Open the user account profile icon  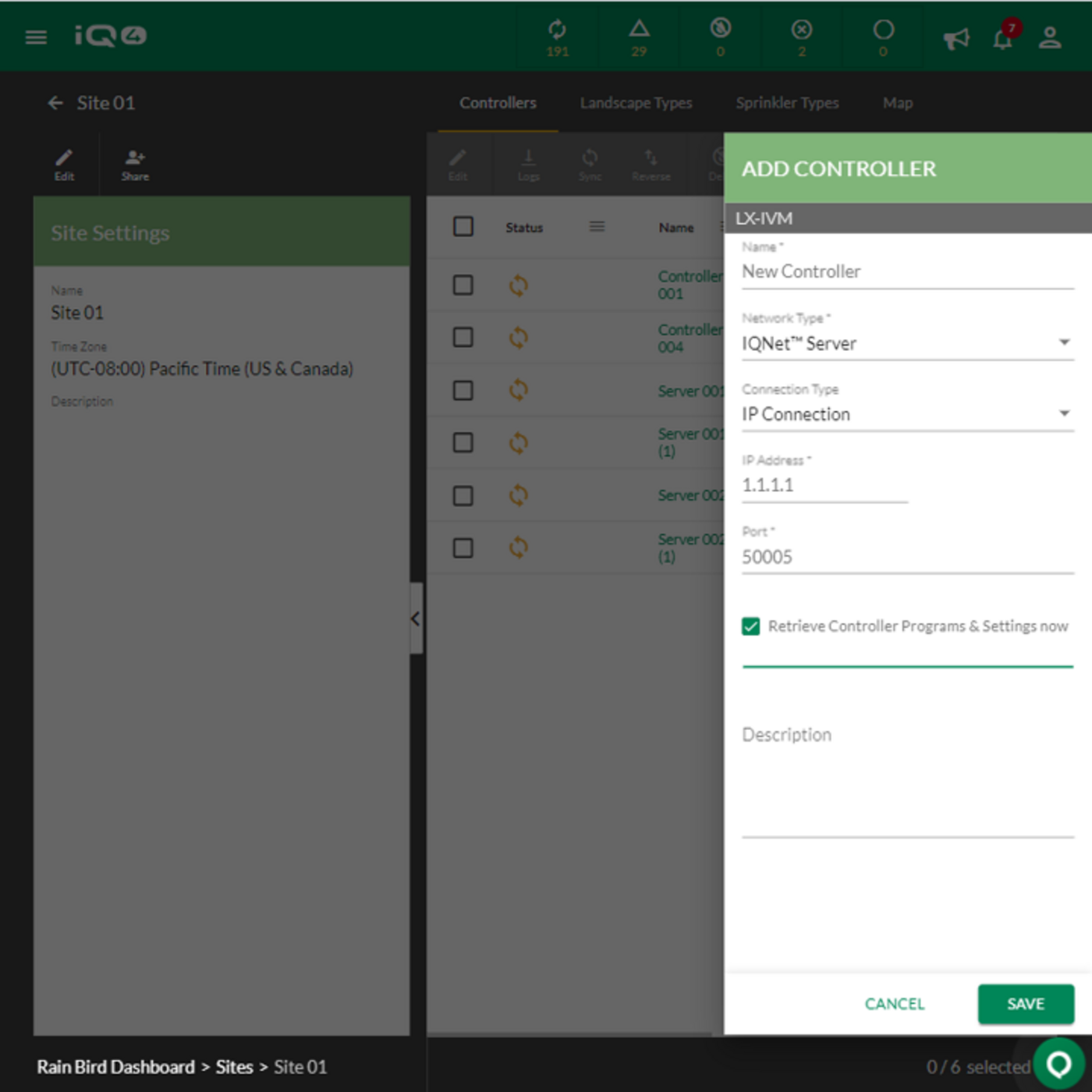tap(1050, 37)
